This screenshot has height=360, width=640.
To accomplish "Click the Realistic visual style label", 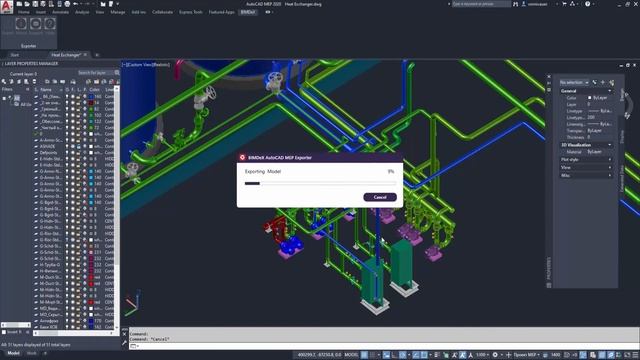I will tap(161, 65).
